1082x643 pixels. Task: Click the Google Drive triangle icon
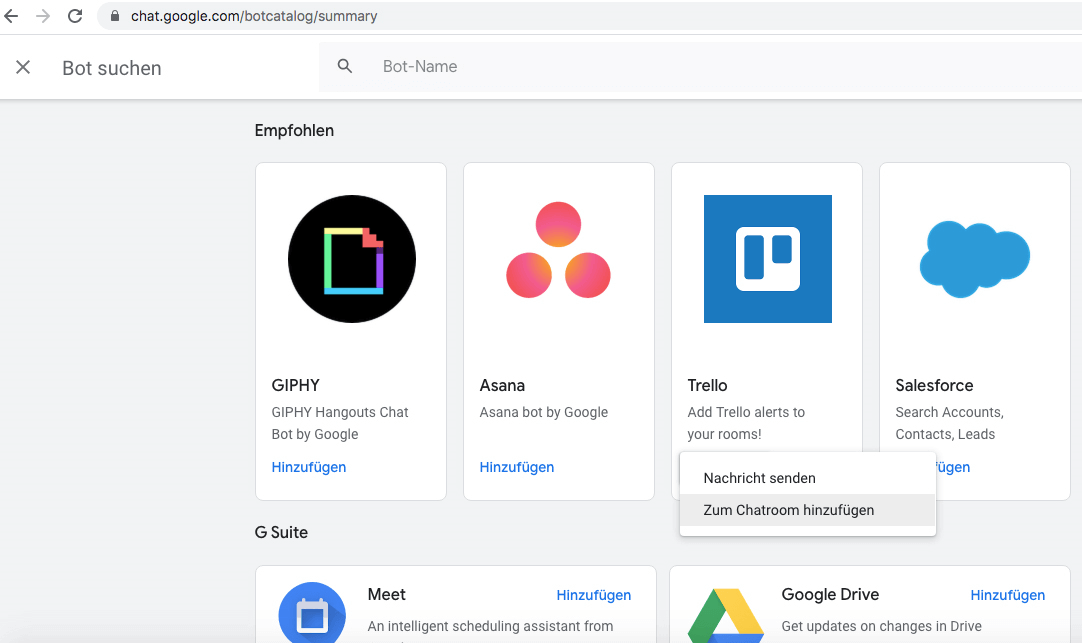726,615
